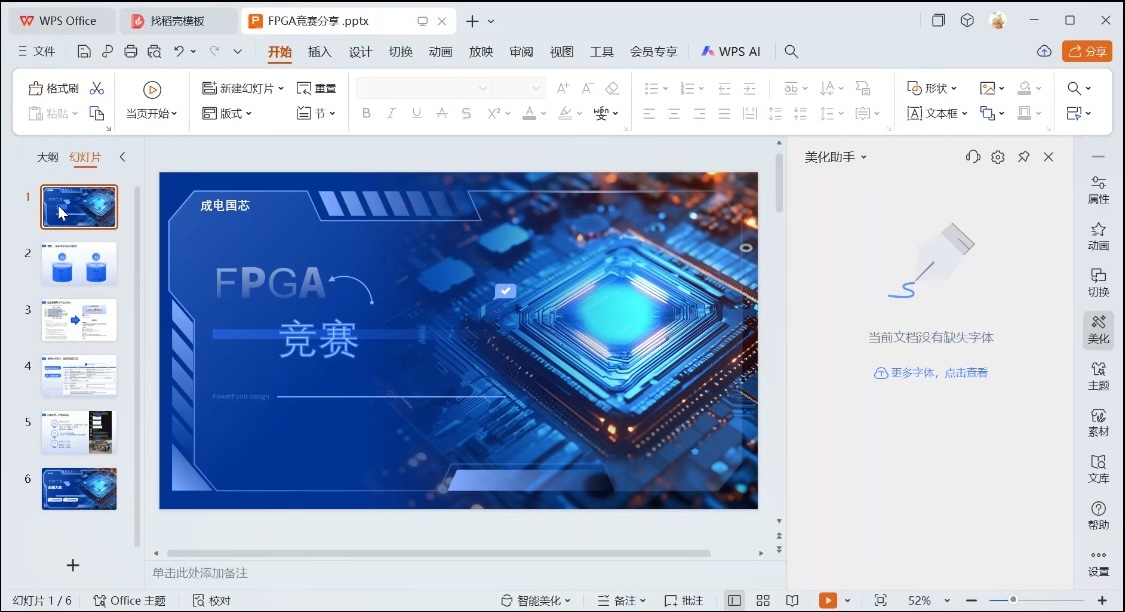The height and width of the screenshot is (612, 1125).
Task: Toggle underline formatting
Action: click(415, 113)
